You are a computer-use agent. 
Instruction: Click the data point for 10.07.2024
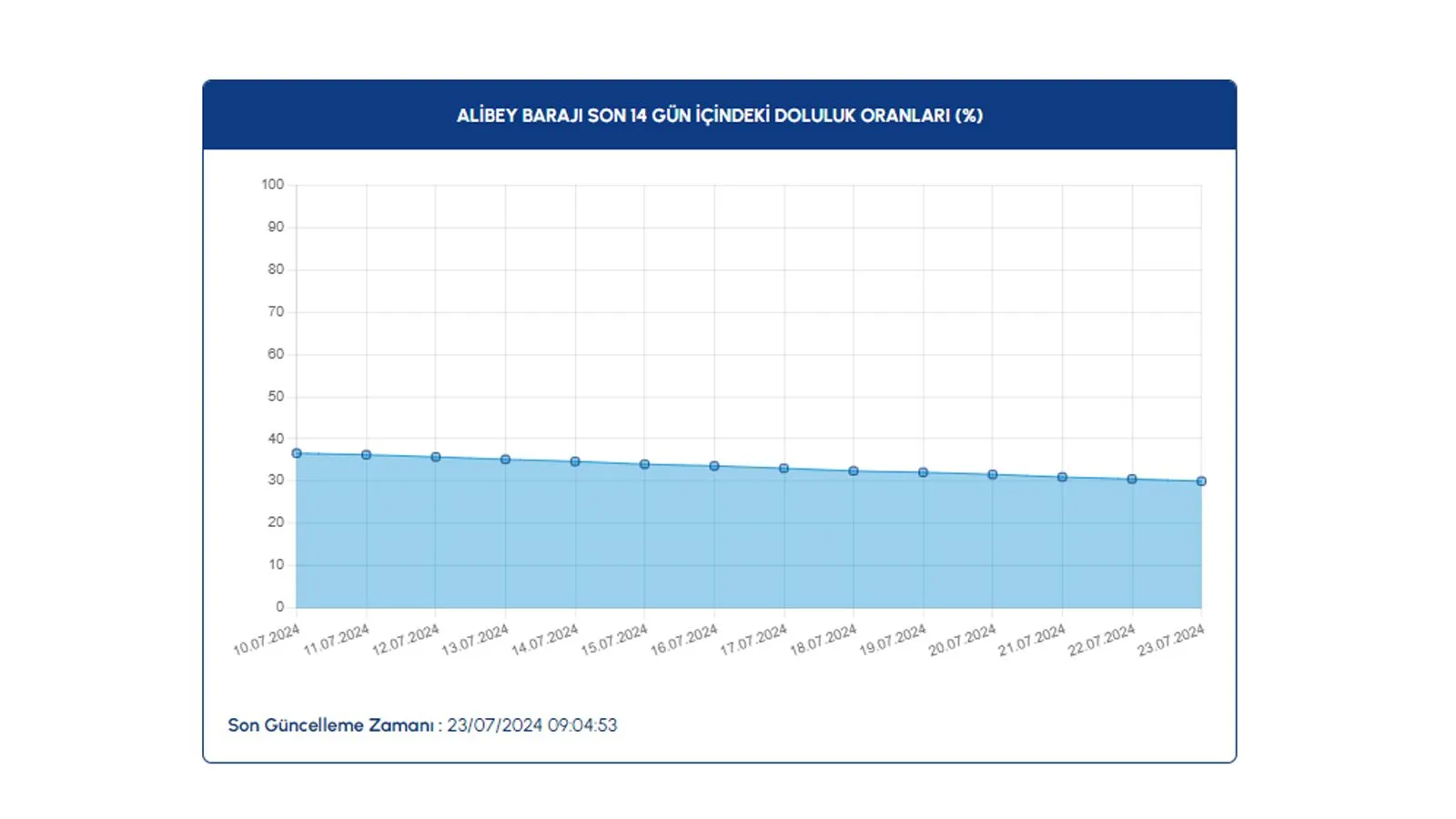click(297, 453)
